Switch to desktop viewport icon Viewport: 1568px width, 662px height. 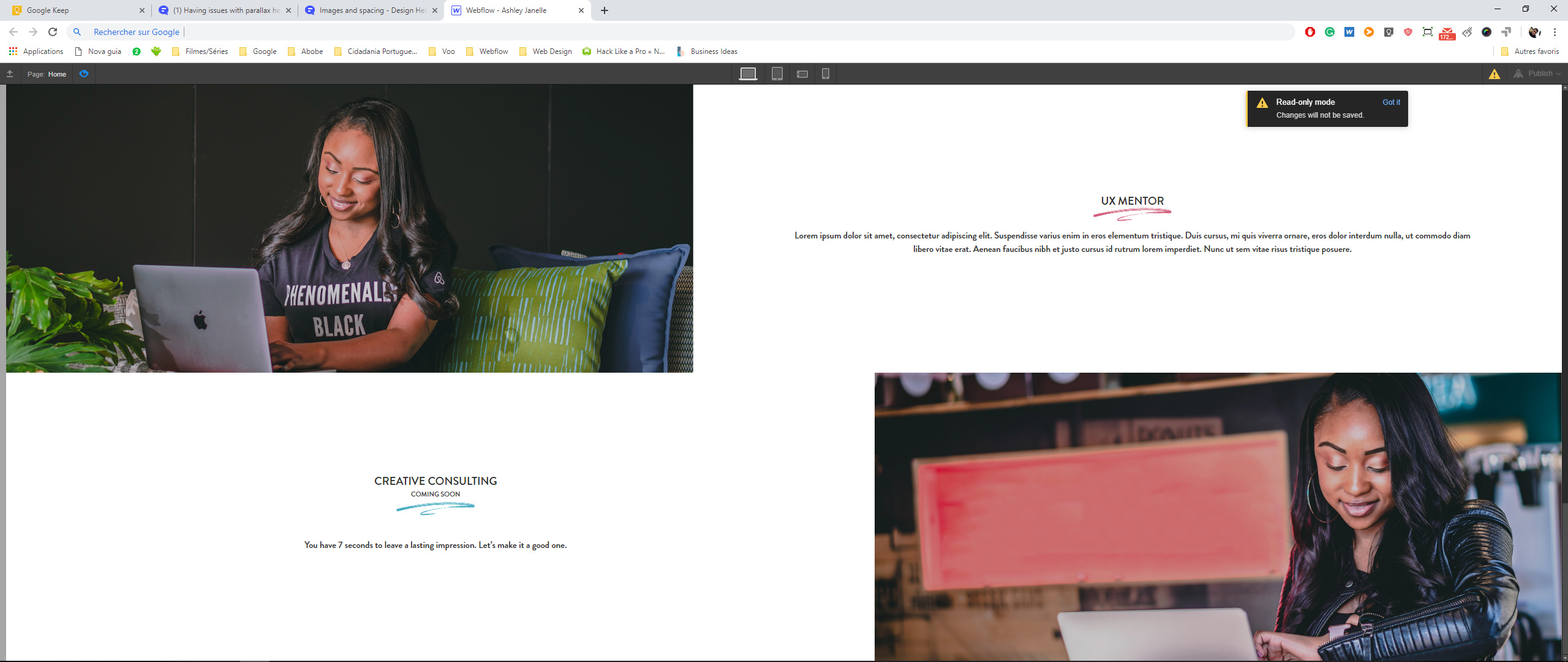click(x=748, y=74)
